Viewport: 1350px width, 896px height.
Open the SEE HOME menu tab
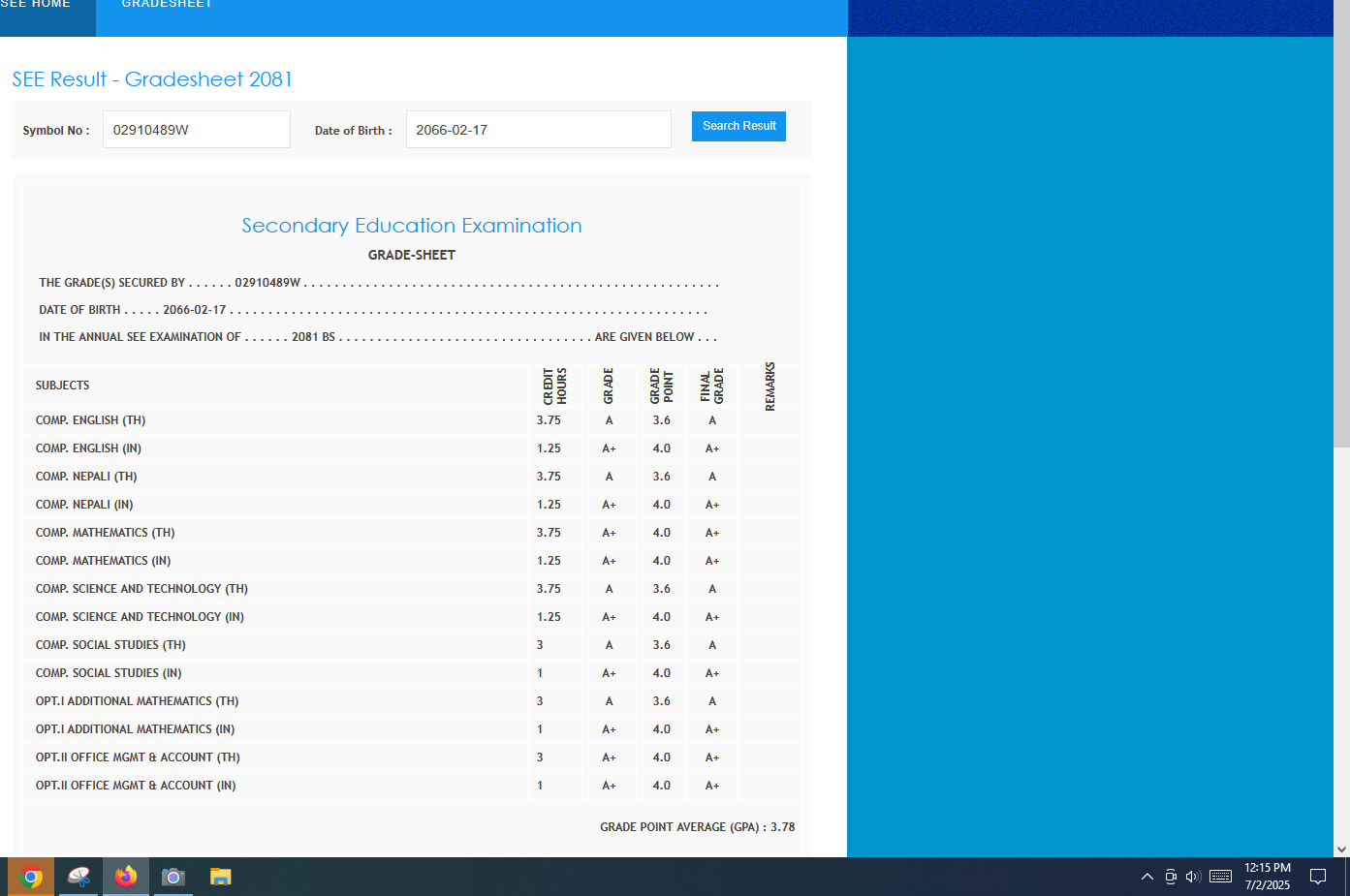pos(39,8)
